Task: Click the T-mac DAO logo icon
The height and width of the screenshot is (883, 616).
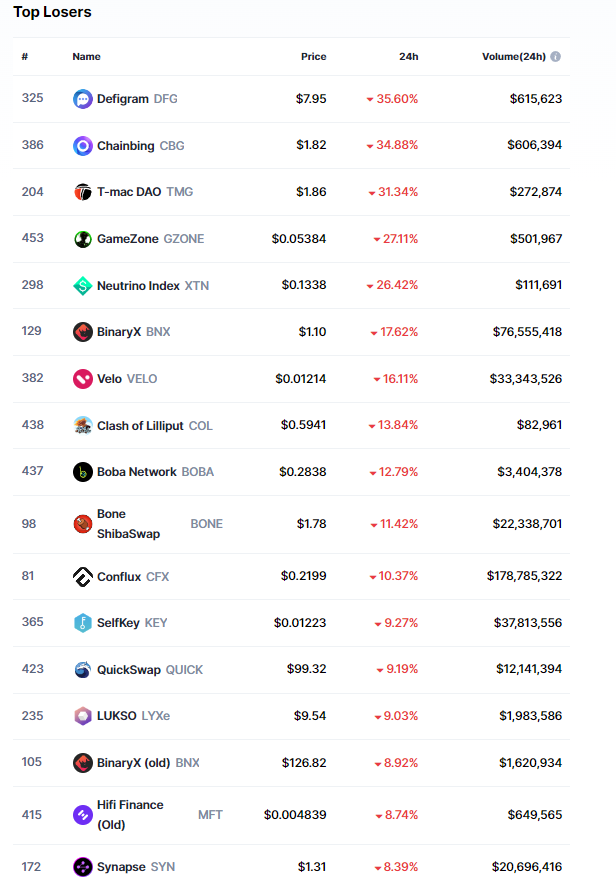Action: [x=83, y=192]
